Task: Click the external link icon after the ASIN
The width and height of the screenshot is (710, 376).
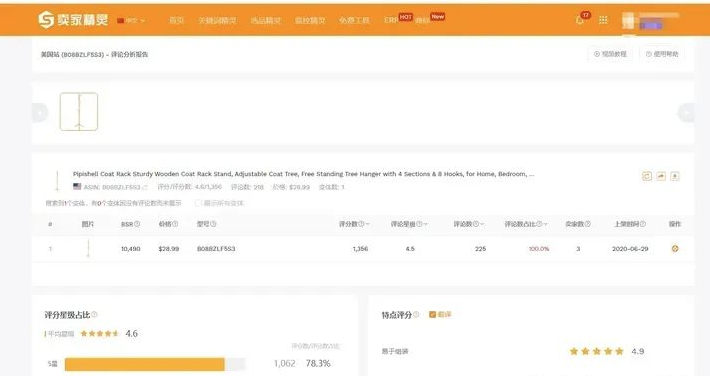Action: [x=145, y=187]
